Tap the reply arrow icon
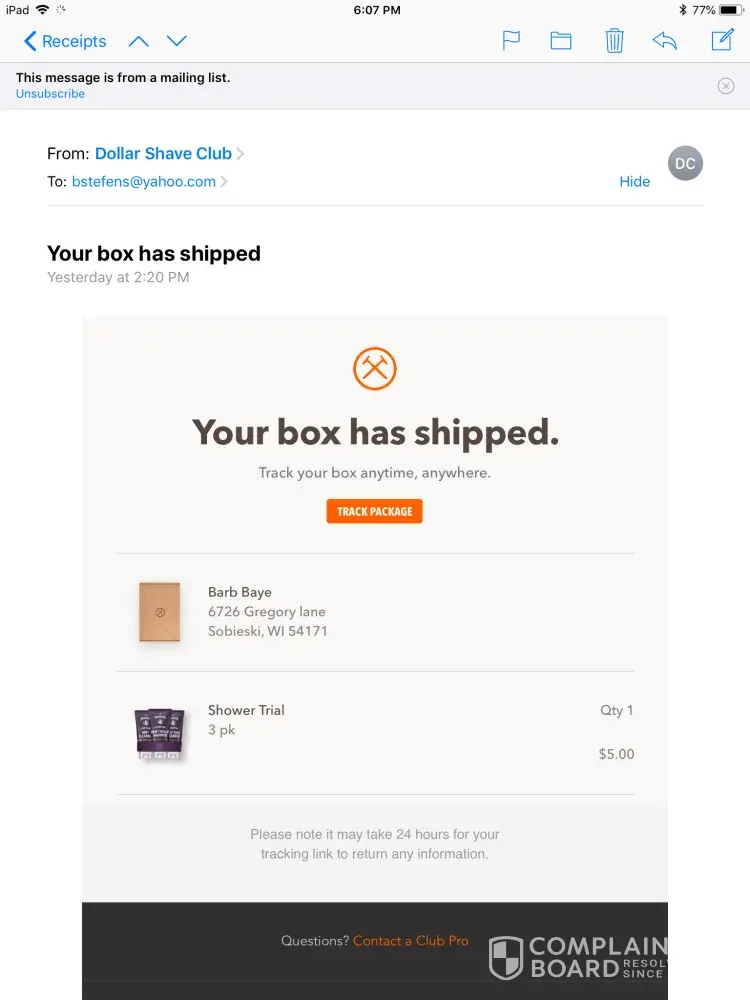The height and width of the screenshot is (1000, 750). (x=665, y=41)
